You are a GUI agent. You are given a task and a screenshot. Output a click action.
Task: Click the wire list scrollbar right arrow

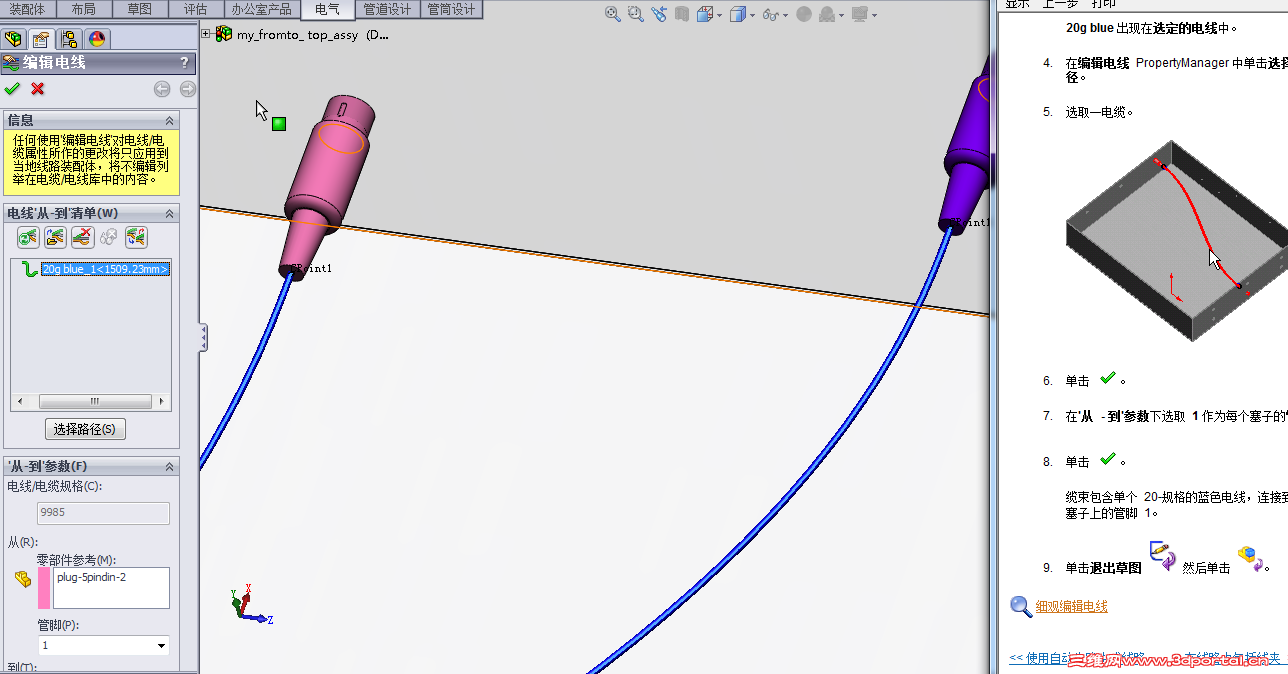163,401
